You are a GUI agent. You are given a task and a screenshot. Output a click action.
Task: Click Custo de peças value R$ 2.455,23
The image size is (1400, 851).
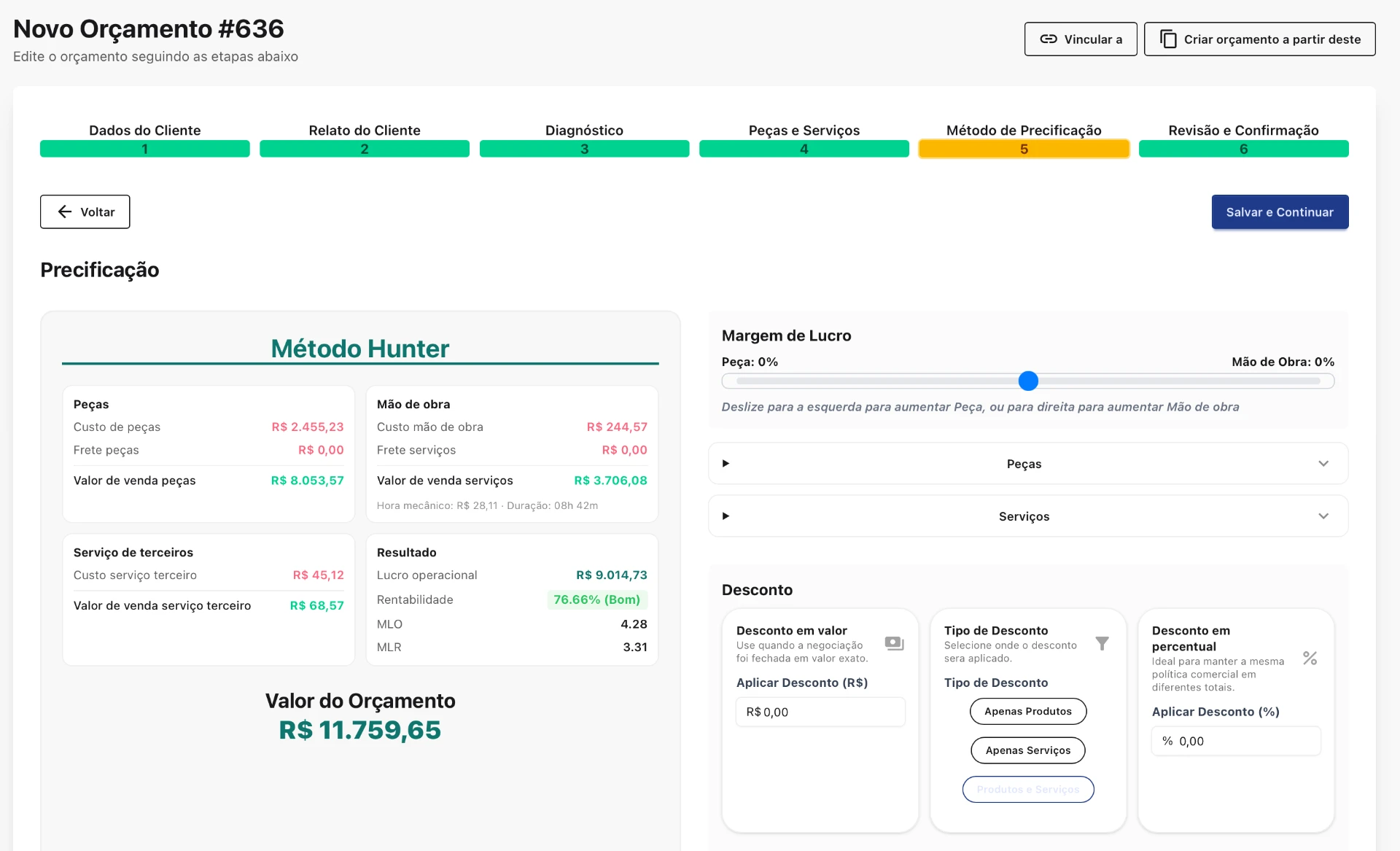[x=307, y=427]
